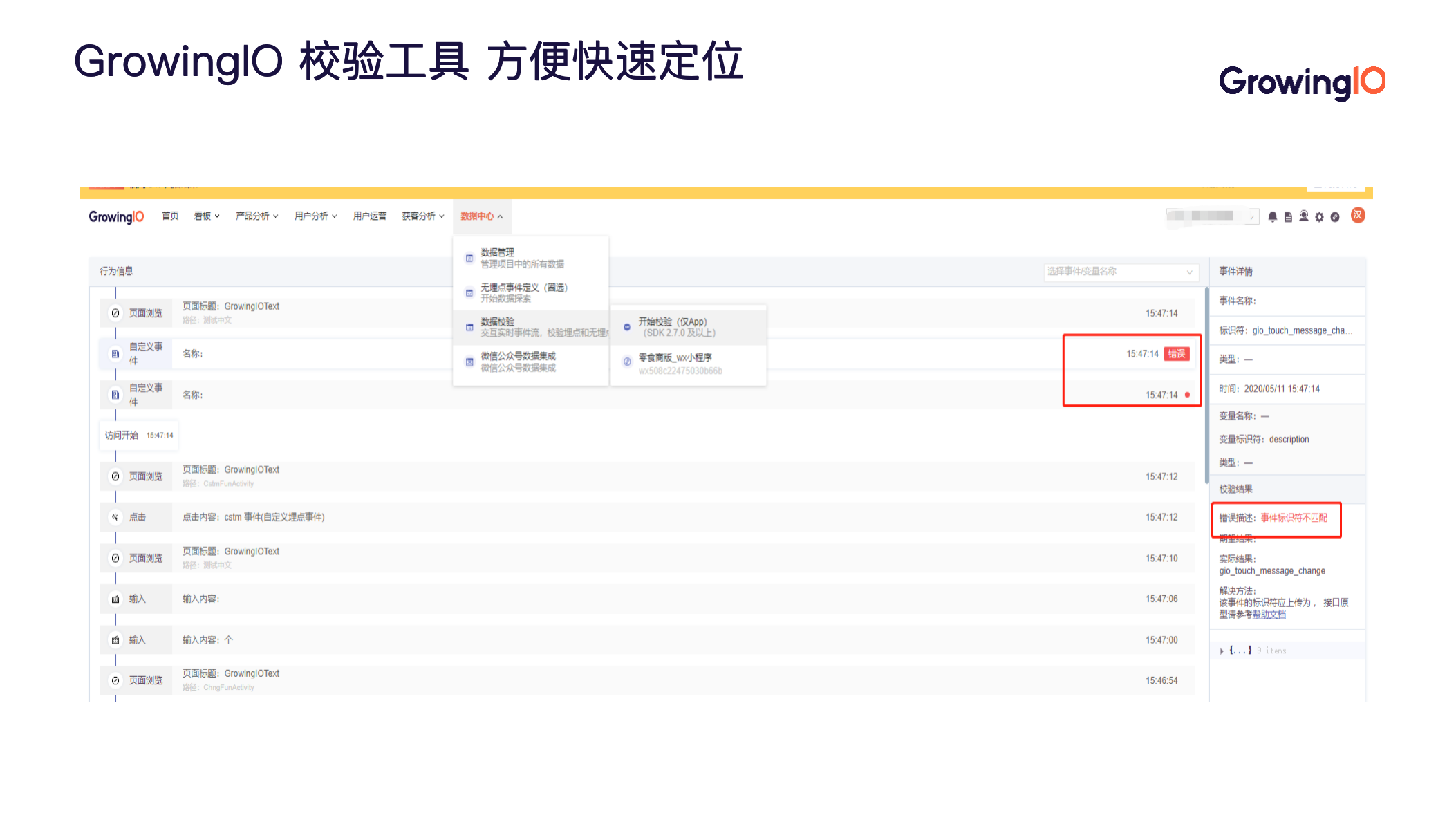Open the orange user avatar

pyautogui.click(x=1358, y=216)
